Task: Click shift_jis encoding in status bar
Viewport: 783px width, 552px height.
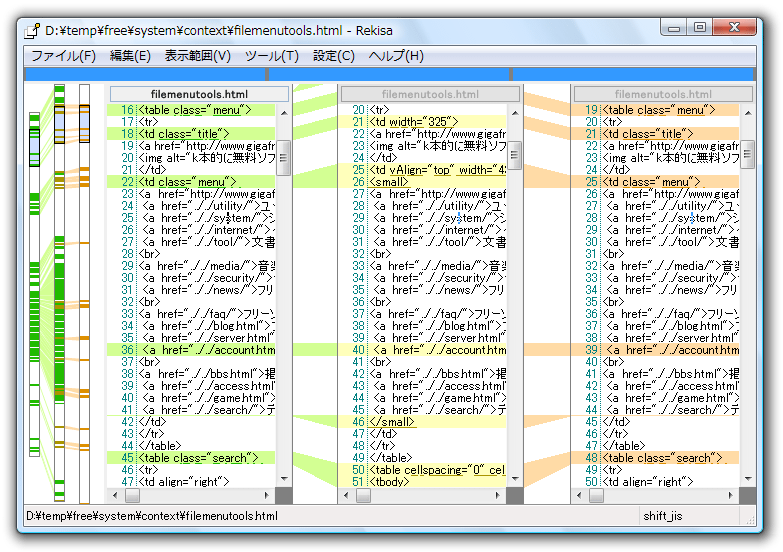Action: point(663,516)
